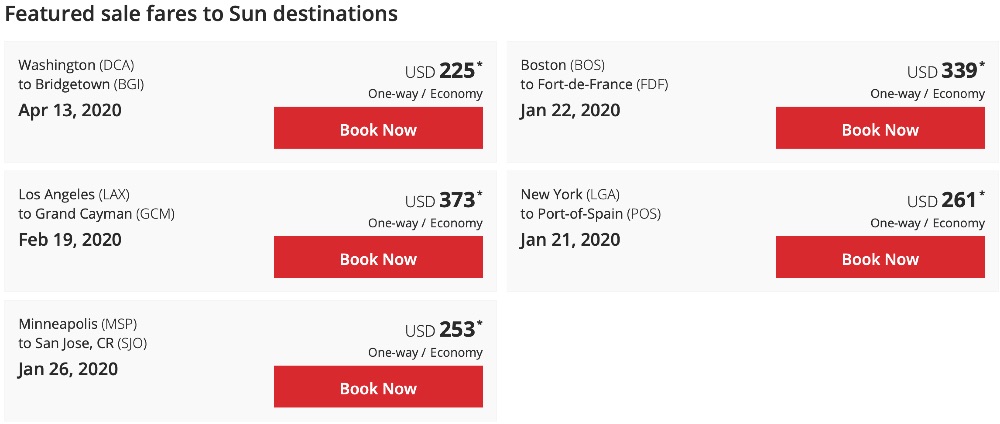The image size is (1000, 424).
Task: Click the USD 373 fare price
Action: coord(443,200)
